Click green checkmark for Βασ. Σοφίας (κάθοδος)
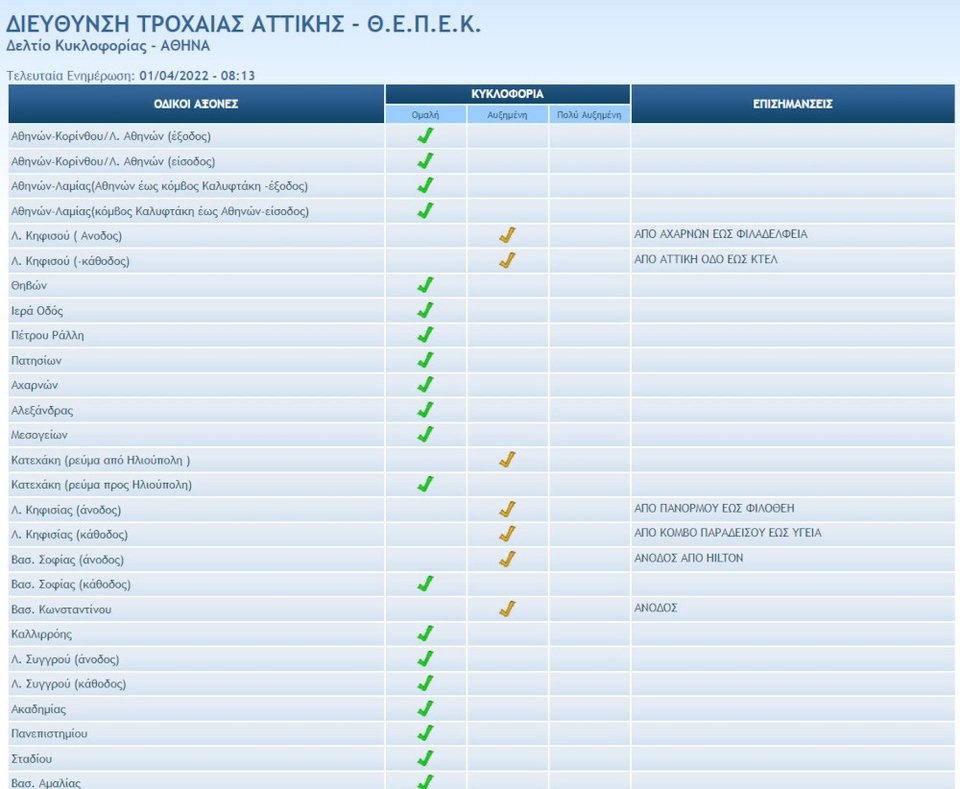 (x=426, y=583)
